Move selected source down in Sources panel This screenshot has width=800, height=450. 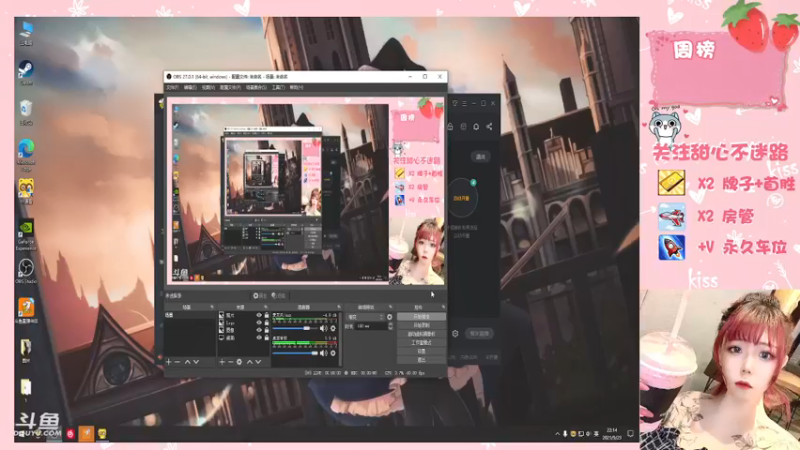258,362
